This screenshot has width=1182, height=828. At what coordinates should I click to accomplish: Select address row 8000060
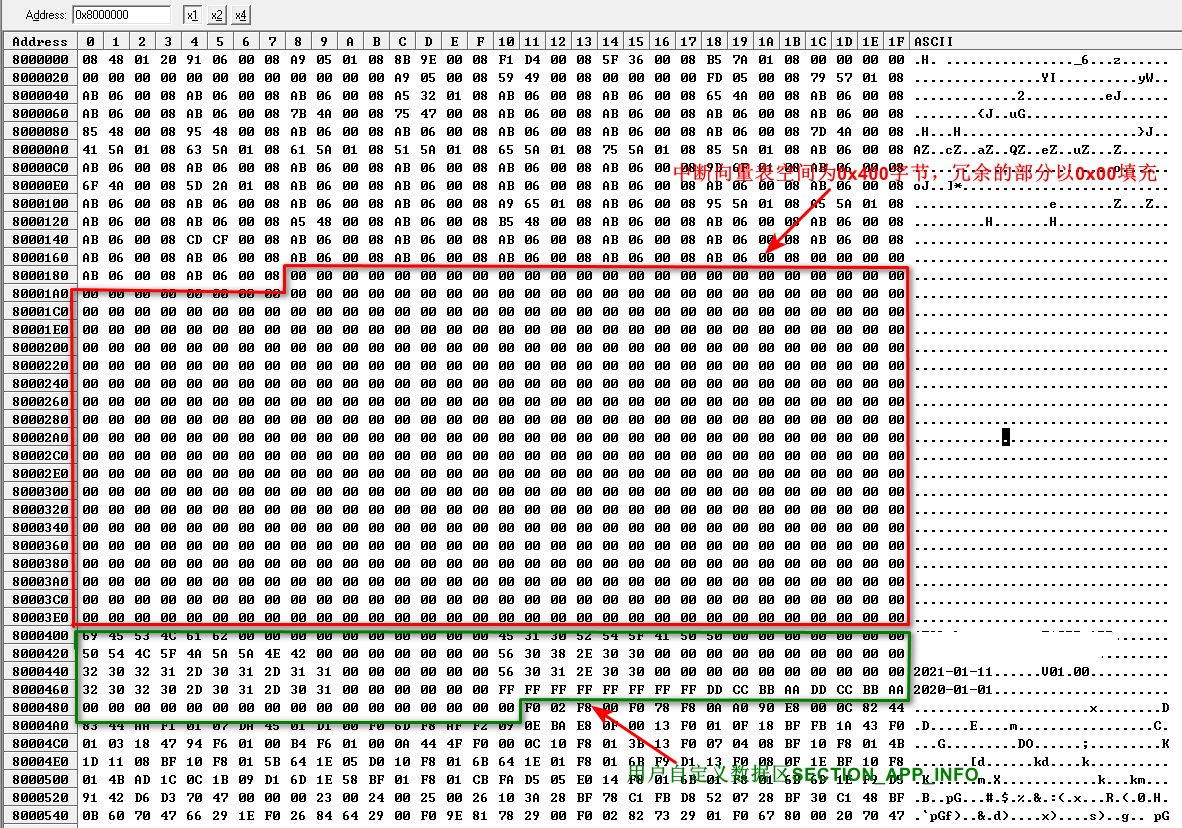[x=40, y=114]
